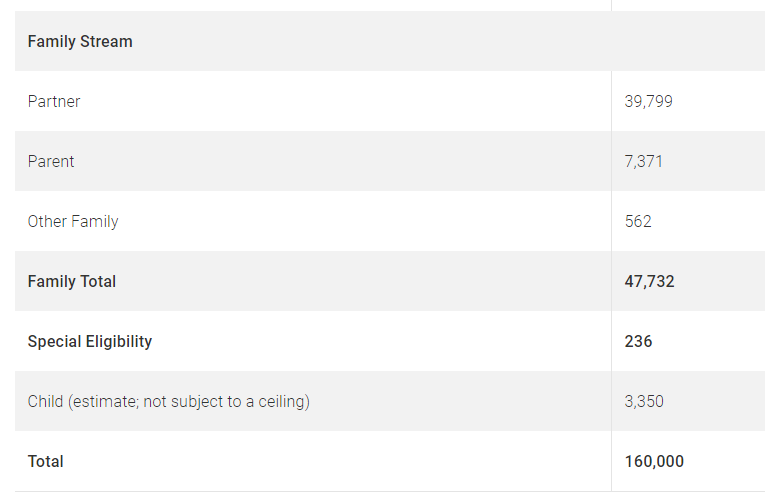780x497 pixels.
Task: Select the Child estimate row label
Action: pos(169,402)
